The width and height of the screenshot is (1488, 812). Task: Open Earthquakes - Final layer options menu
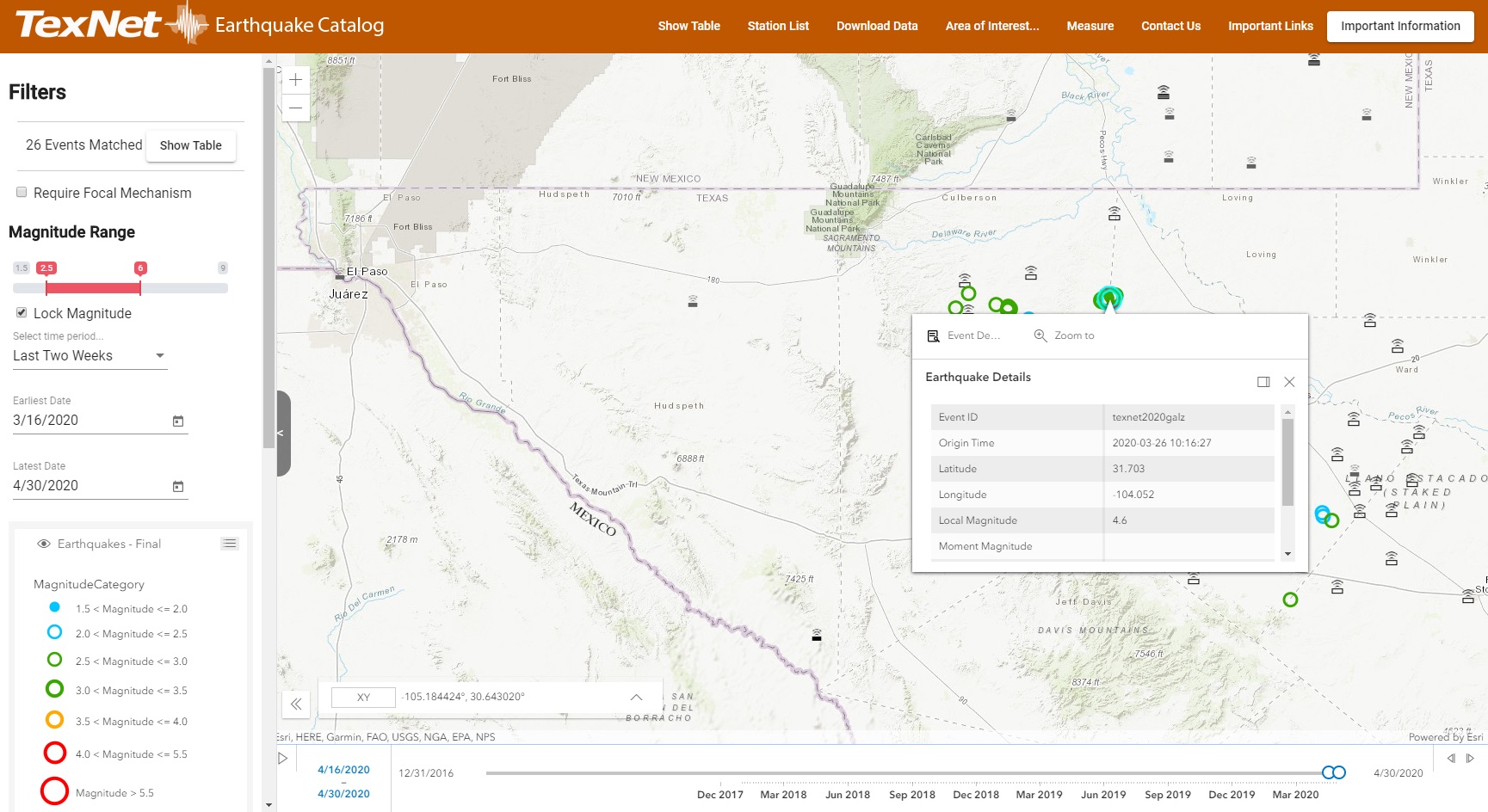pyautogui.click(x=229, y=544)
